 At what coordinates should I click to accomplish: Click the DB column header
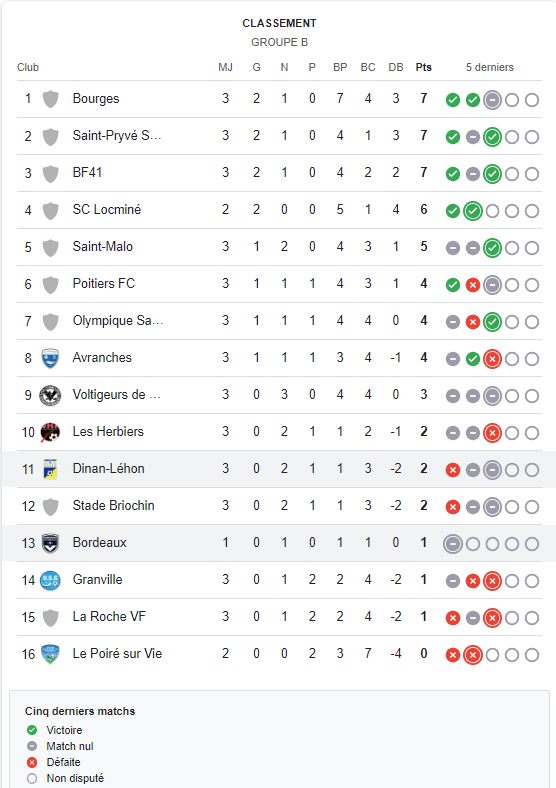coord(396,67)
